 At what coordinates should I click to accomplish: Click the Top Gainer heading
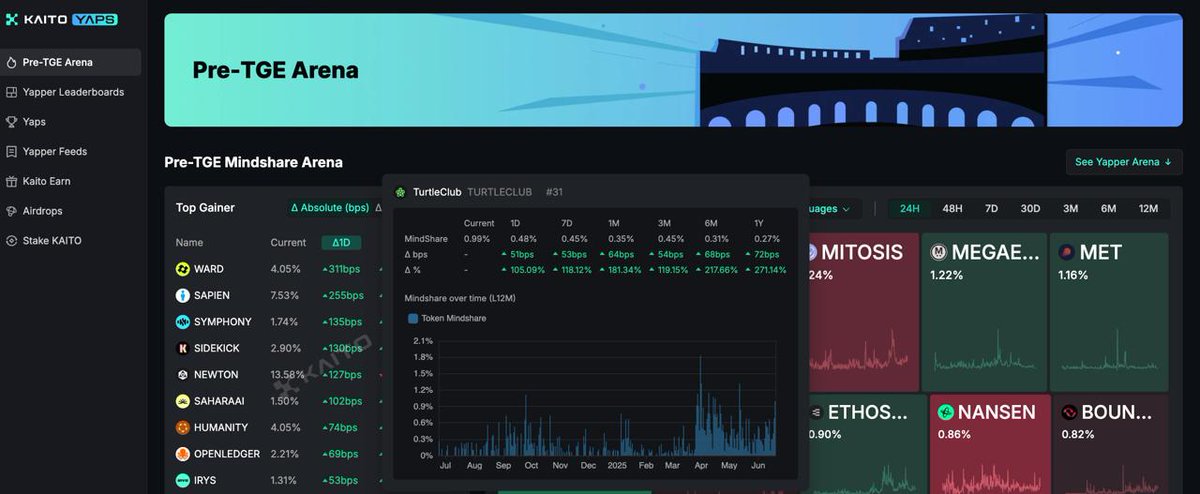coord(205,208)
